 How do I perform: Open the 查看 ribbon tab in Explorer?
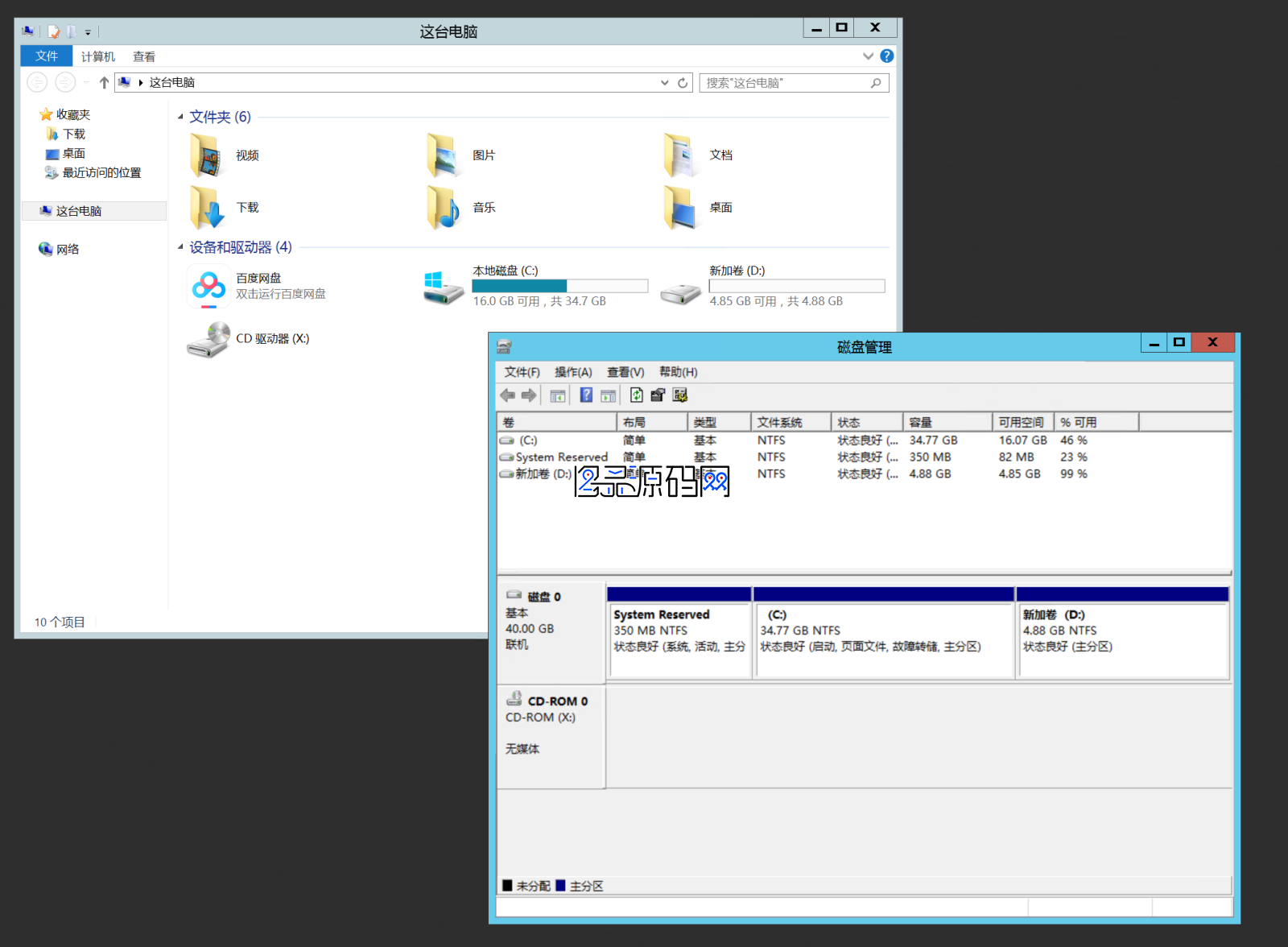pyautogui.click(x=144, y=56)
